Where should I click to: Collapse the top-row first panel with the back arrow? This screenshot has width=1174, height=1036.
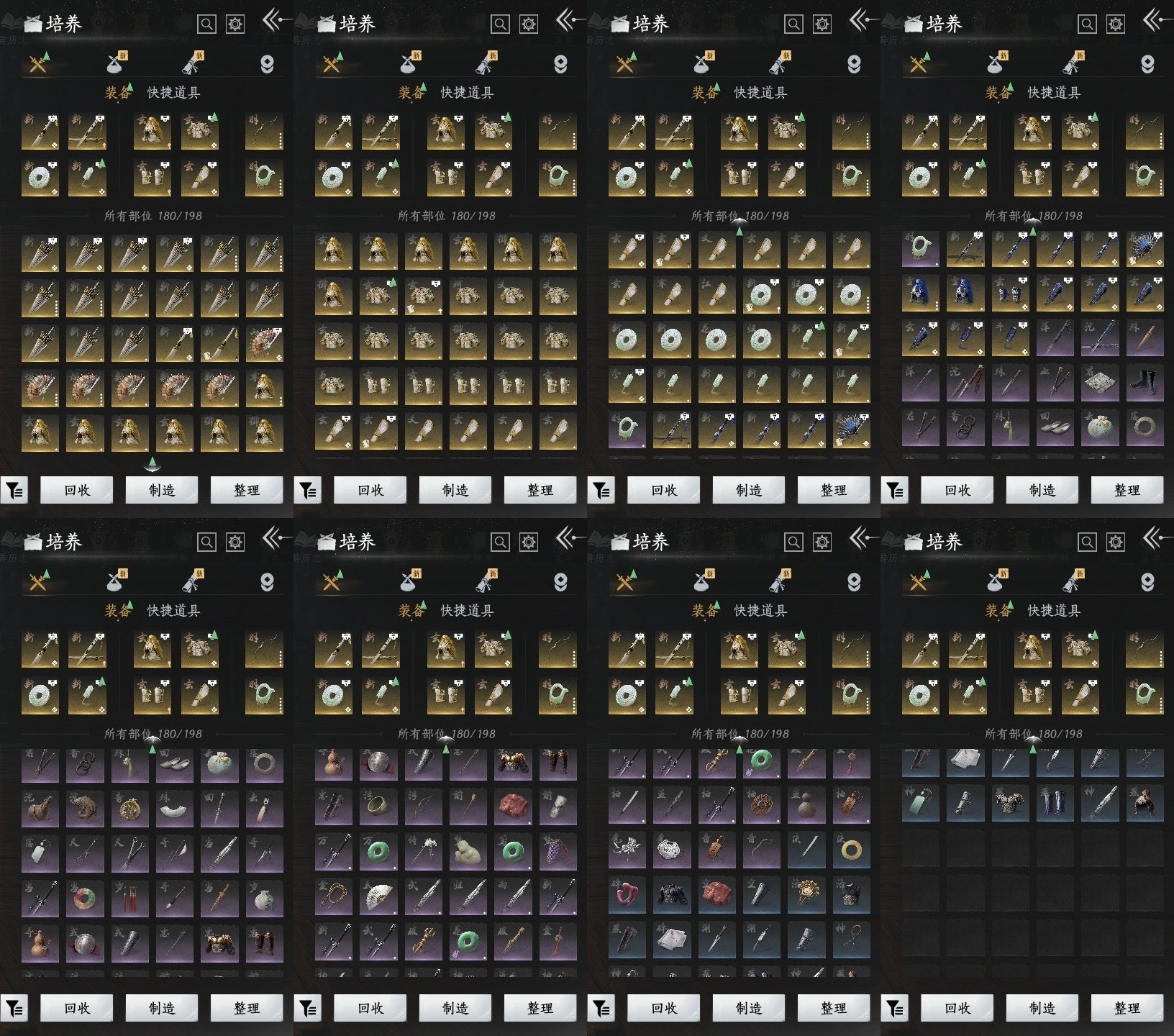[x=276, y=20]
